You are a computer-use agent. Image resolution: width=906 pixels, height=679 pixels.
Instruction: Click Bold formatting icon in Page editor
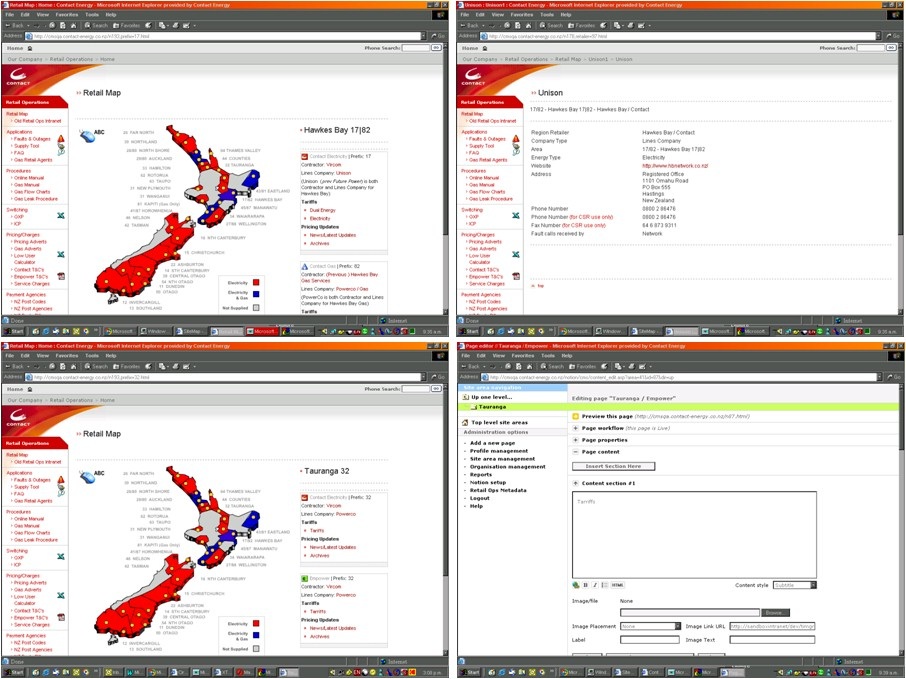pos(585,585)
